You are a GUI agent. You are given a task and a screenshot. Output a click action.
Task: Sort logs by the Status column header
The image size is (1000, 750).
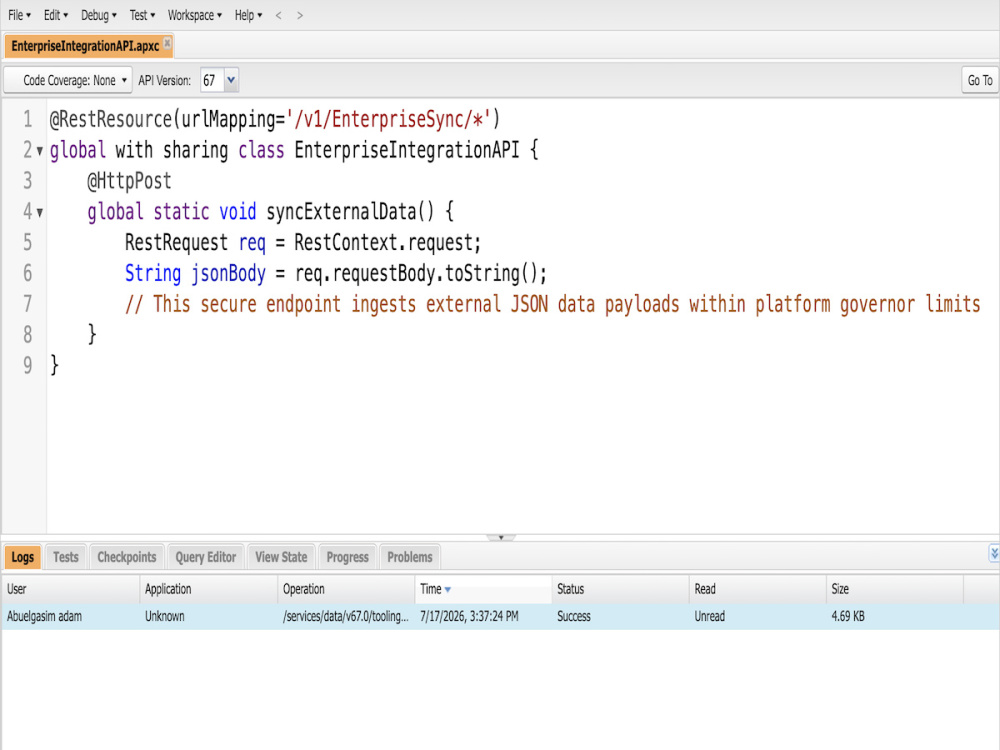pyautogui.click(x=621, y=589)
